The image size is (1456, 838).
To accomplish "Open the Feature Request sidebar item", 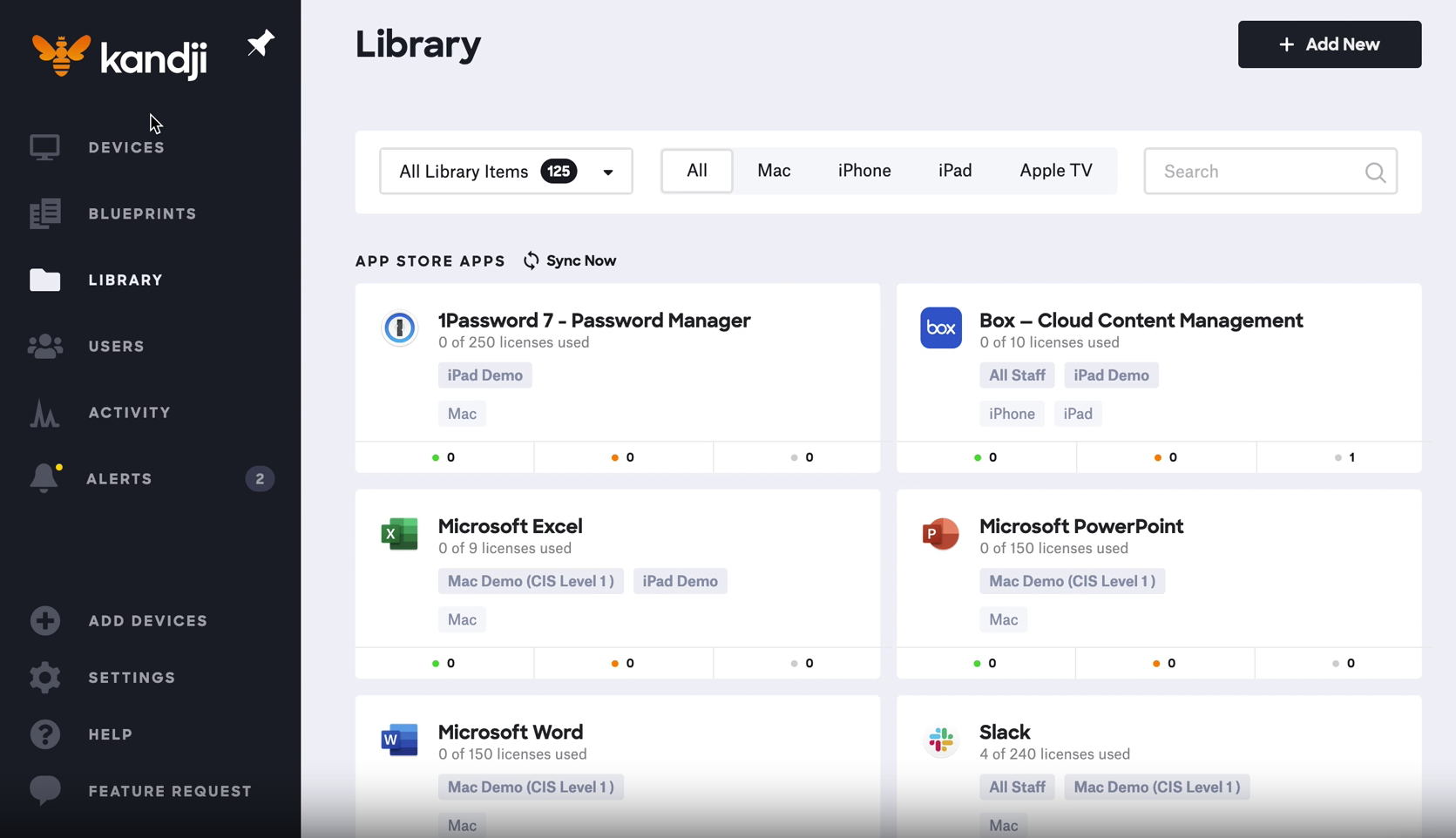I will pyautogui.click(x=169, y=791).
